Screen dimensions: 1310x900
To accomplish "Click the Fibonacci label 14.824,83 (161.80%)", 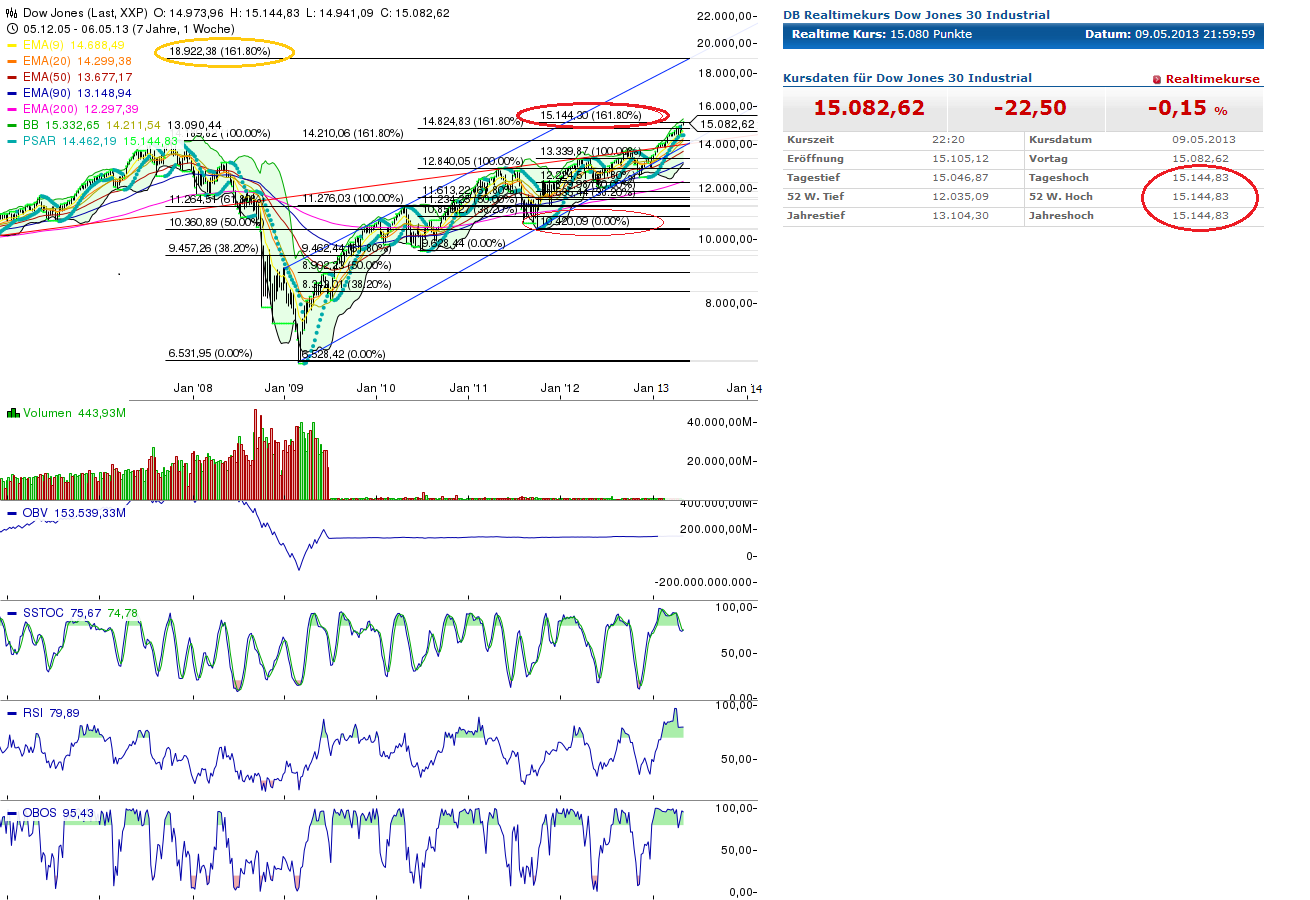I will 472,121.
